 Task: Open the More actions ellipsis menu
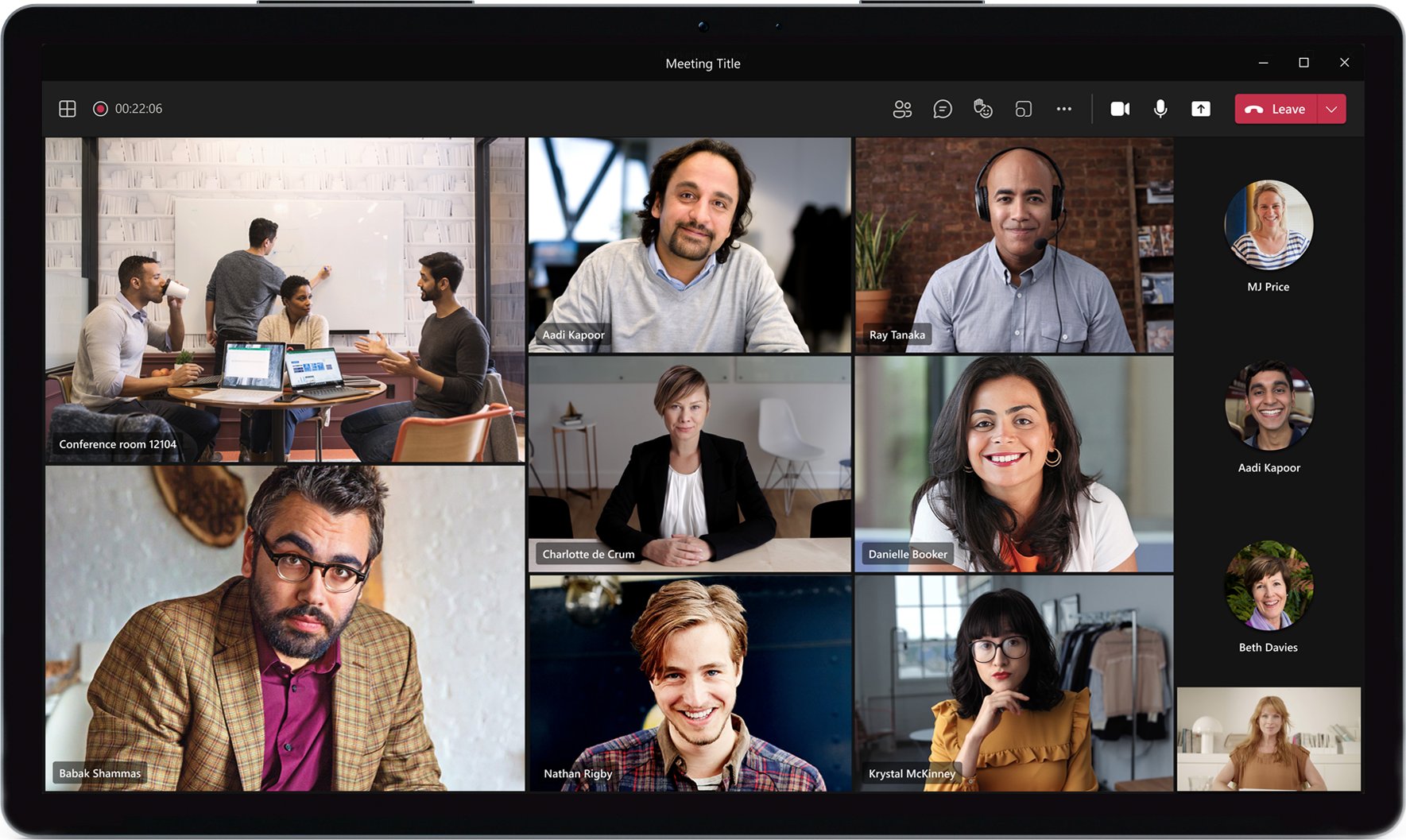[x=1064, y=109]
